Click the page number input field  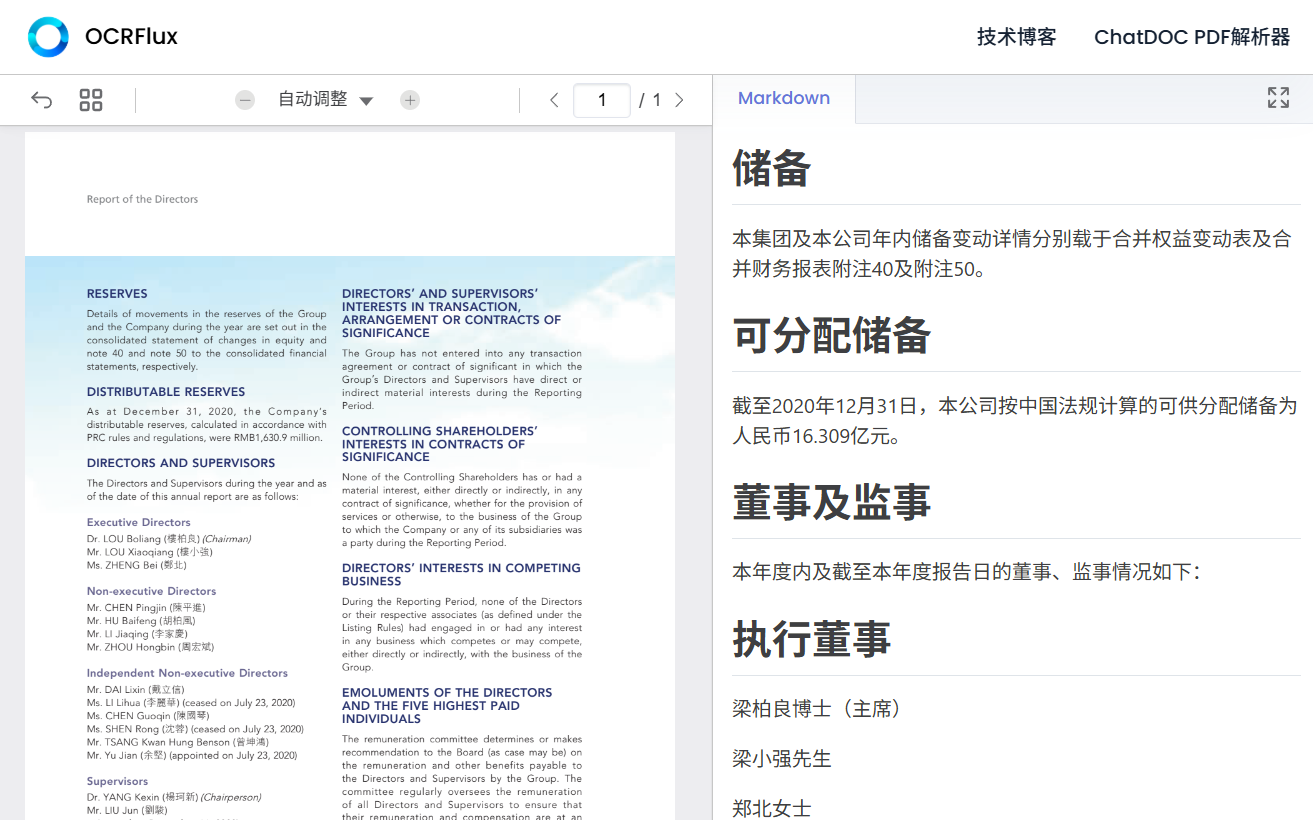point(602,100)
